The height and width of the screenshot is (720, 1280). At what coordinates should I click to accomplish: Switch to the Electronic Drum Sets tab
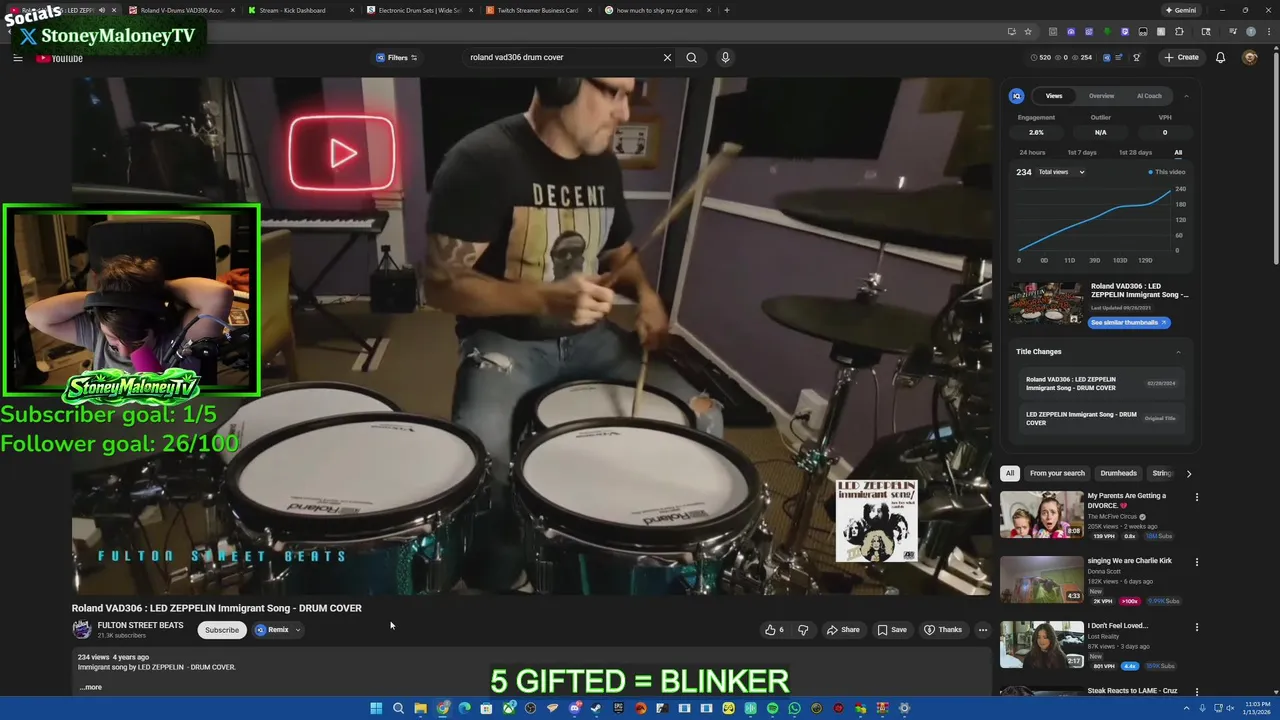418,10
